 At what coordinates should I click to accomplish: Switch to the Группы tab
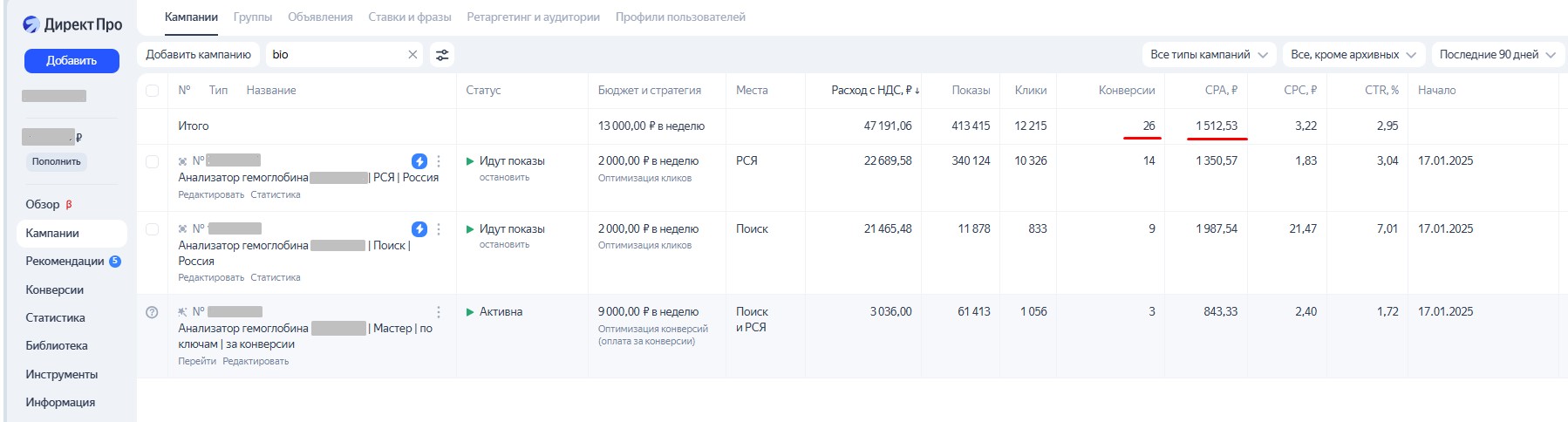(x=253, y=17)
